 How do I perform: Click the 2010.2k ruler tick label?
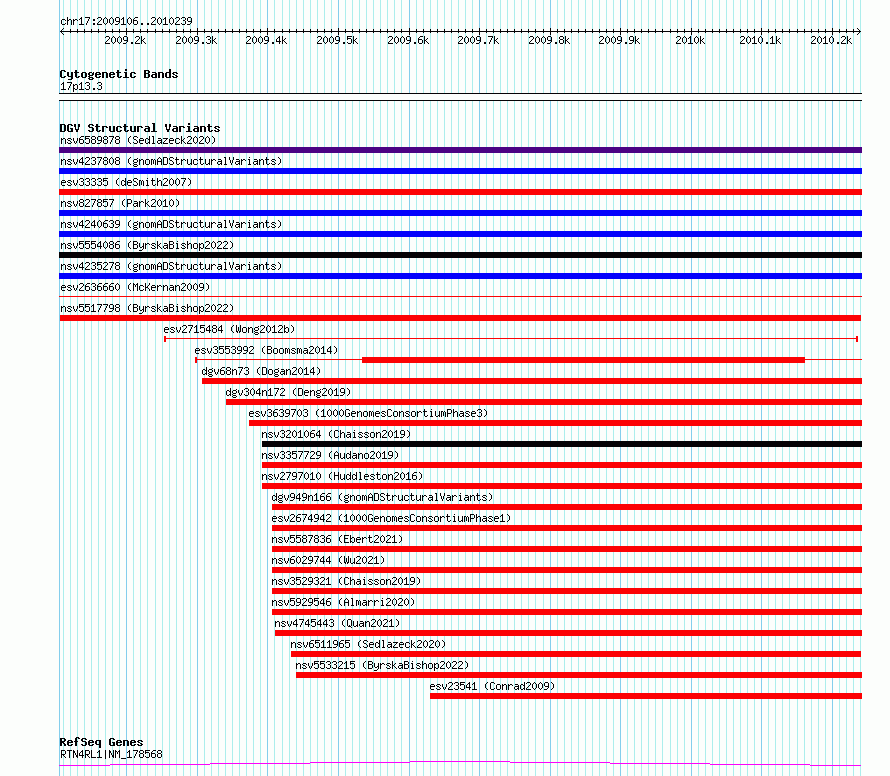pyautogui.click(x=831, y=40)
